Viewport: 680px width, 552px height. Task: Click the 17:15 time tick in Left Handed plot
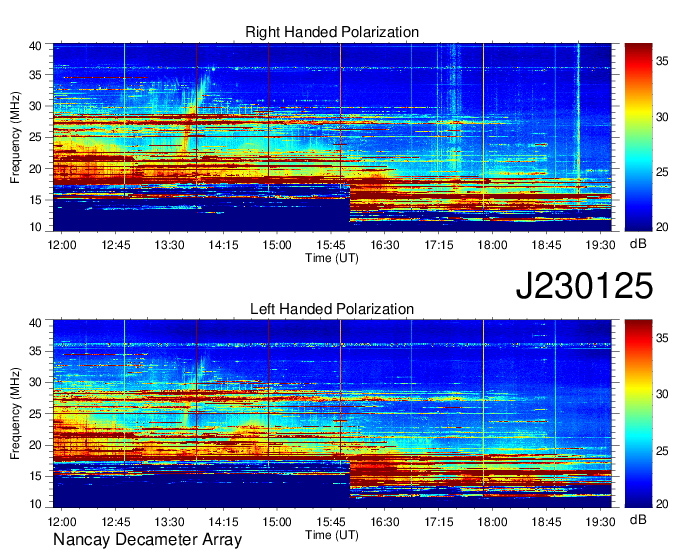click(x=439, y=522)
